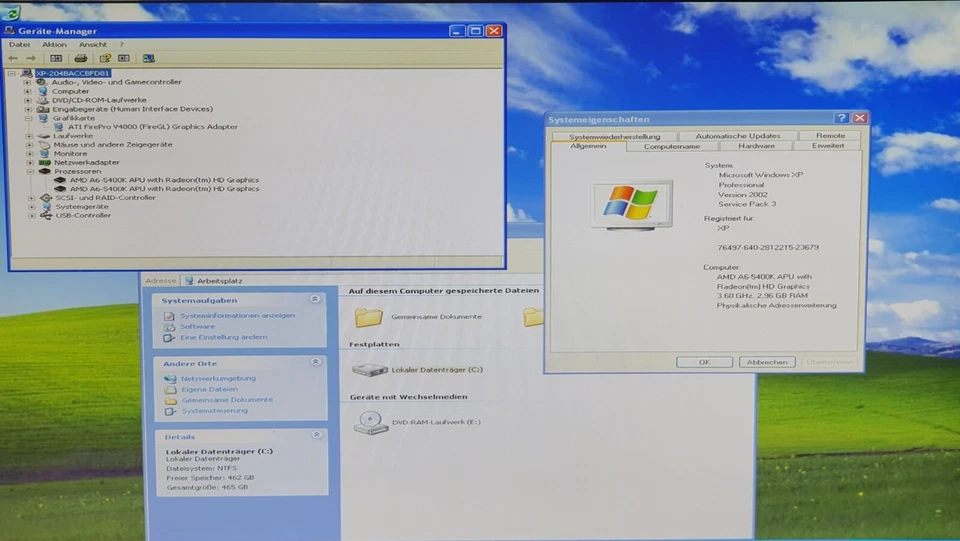Select Eingabegeräte (Human Interface Devices) entry

point(132,109)
